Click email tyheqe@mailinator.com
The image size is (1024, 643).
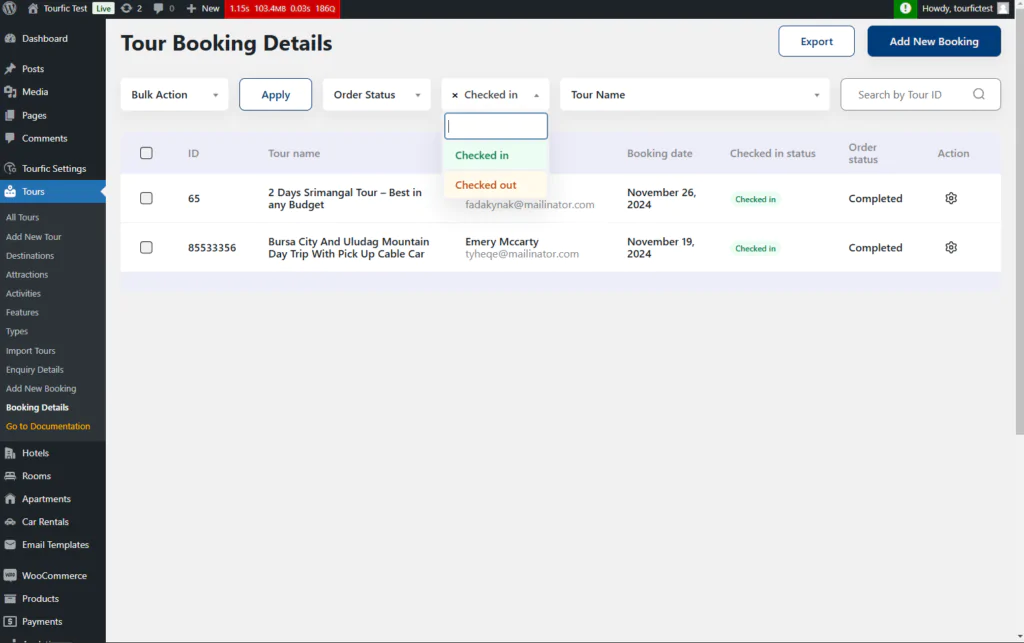tap(522, 254)
